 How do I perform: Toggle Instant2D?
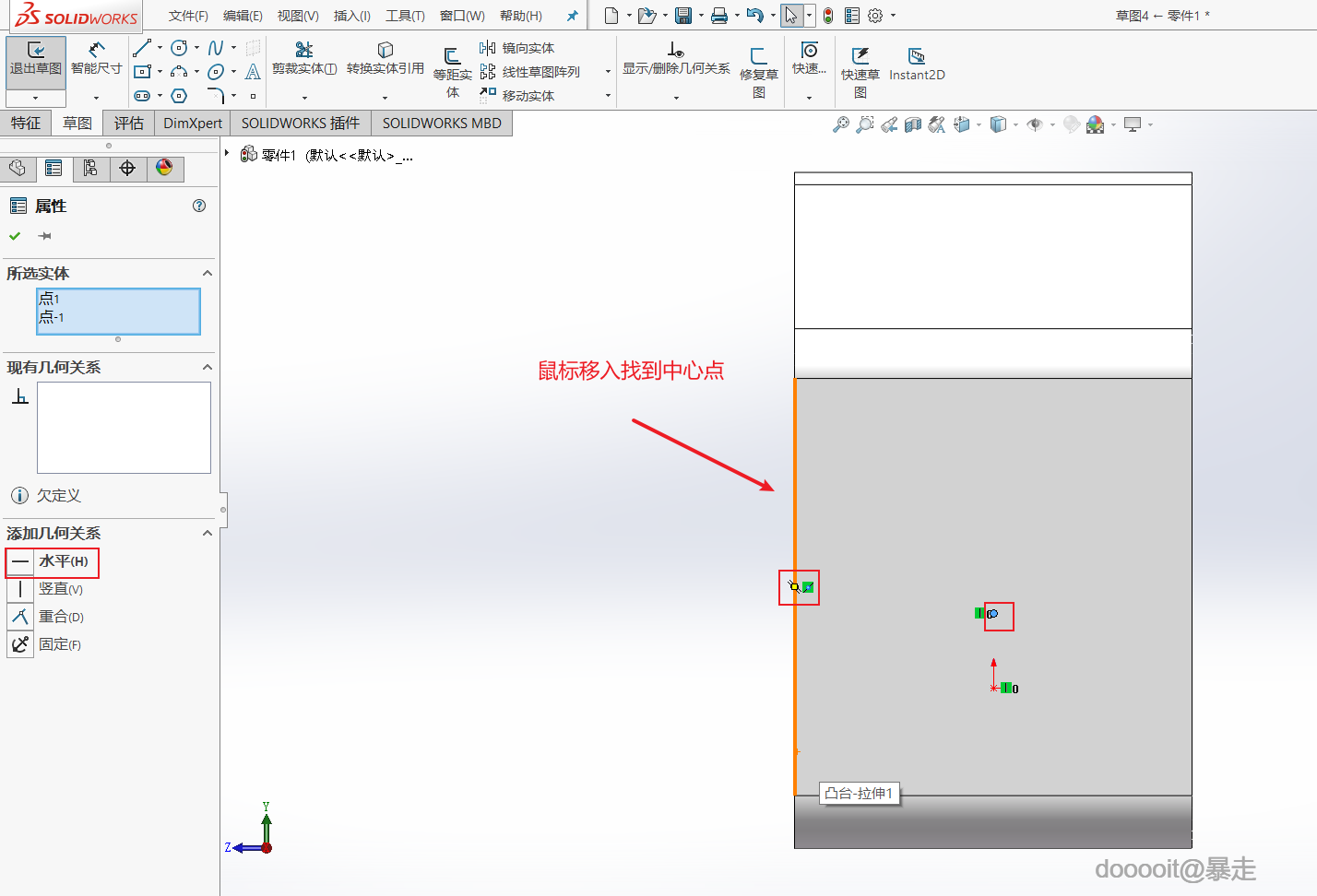pyautogui.click(x=917, y=65)
